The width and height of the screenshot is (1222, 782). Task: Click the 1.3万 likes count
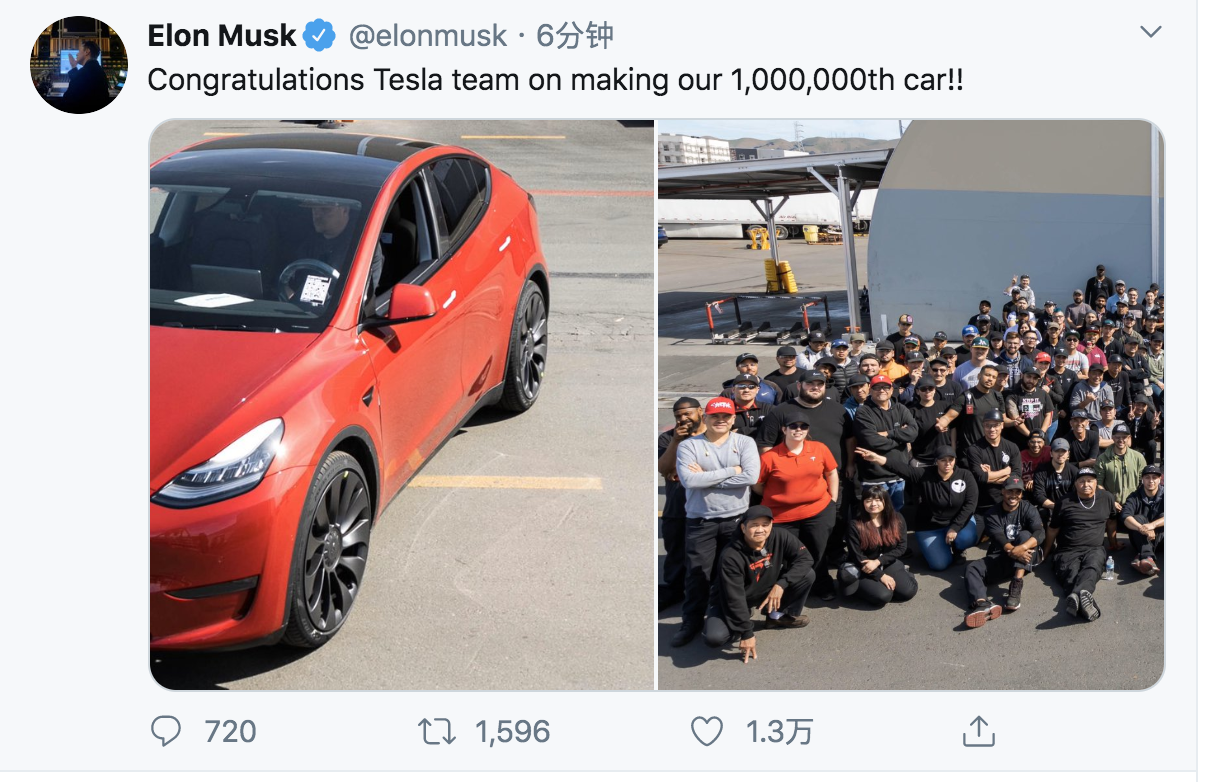pos(779,731)
